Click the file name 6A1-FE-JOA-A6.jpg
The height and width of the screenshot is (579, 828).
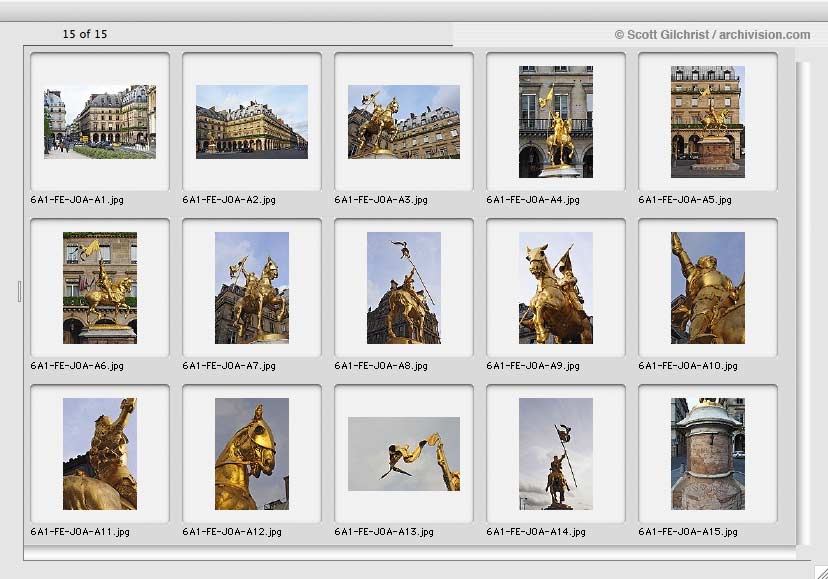coord(77,366)
